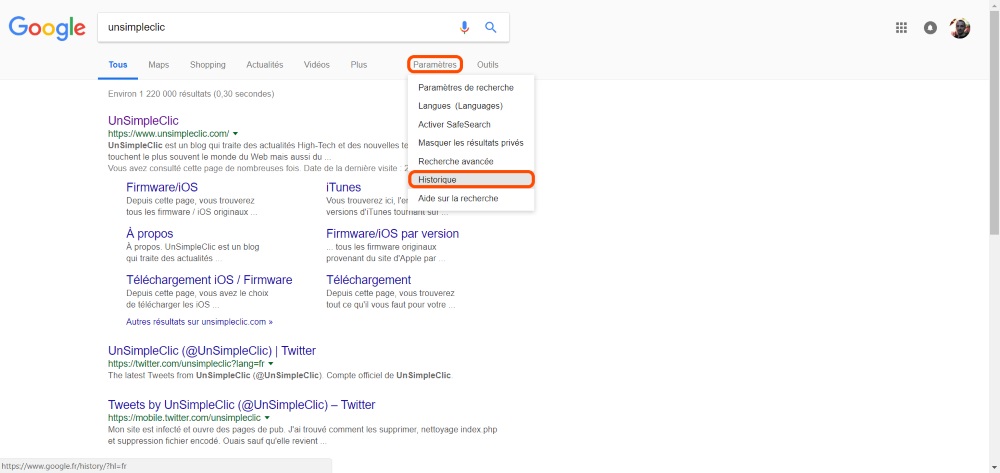1000x473 pixels.
Task: Click the Google logo
Action: [47, 27]
